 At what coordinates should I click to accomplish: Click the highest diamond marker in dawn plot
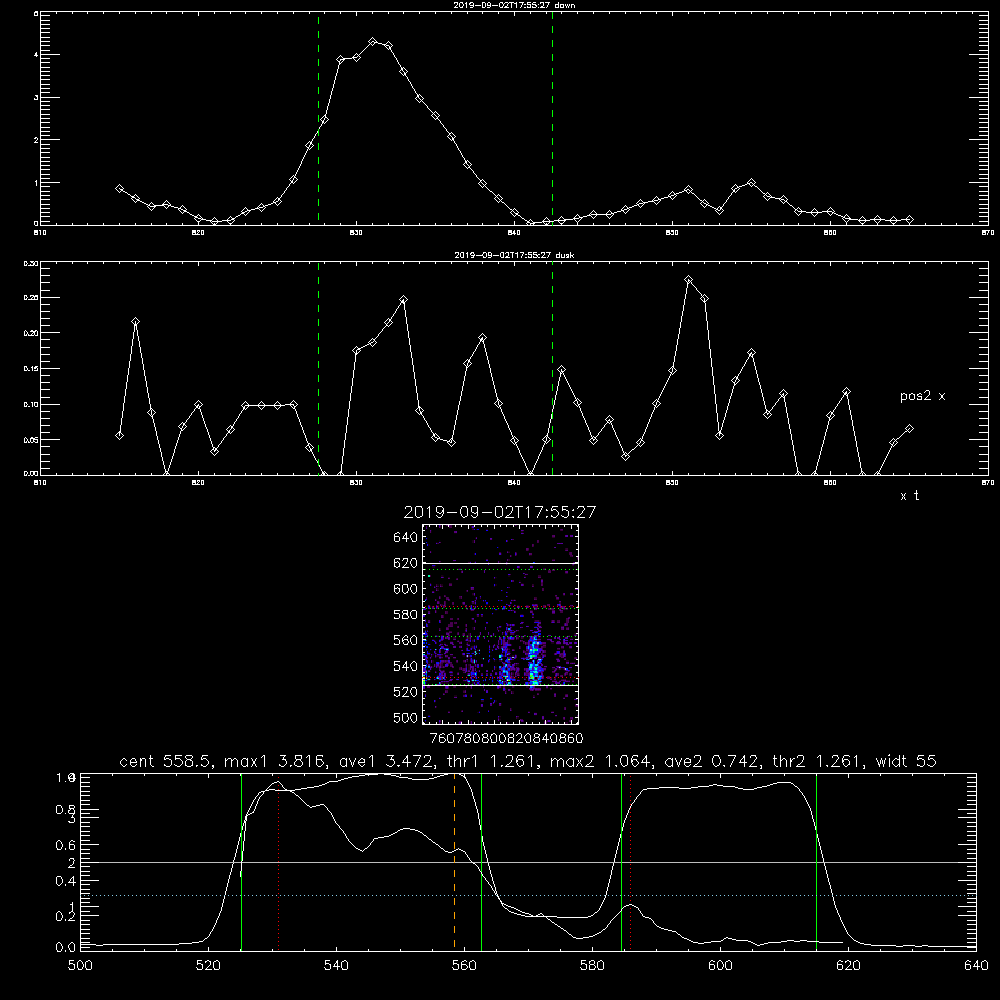click(373, 41)
